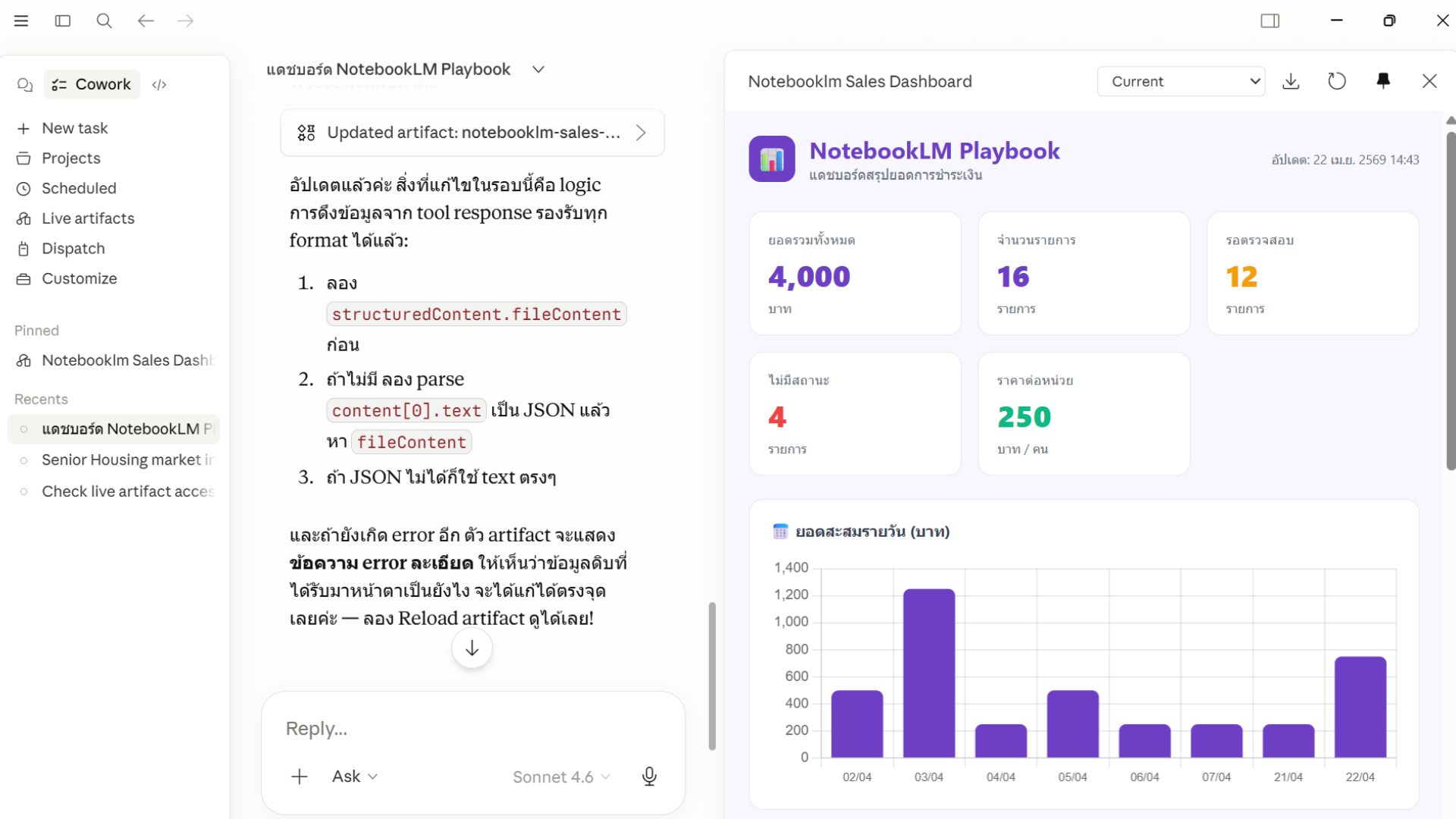Open the Sonnet 4.6 model selector
Image resolution: width=1456 pixels, height=819 pixels.
[561, 777]
